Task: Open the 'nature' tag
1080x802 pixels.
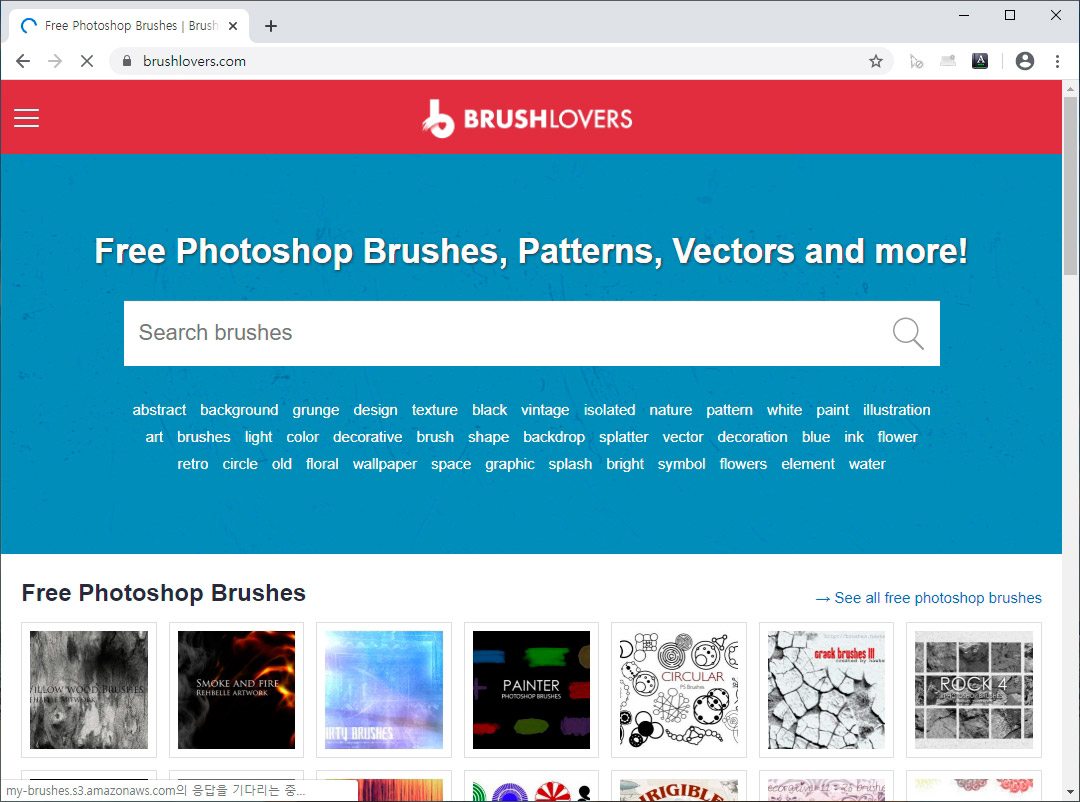Action: 670,410
